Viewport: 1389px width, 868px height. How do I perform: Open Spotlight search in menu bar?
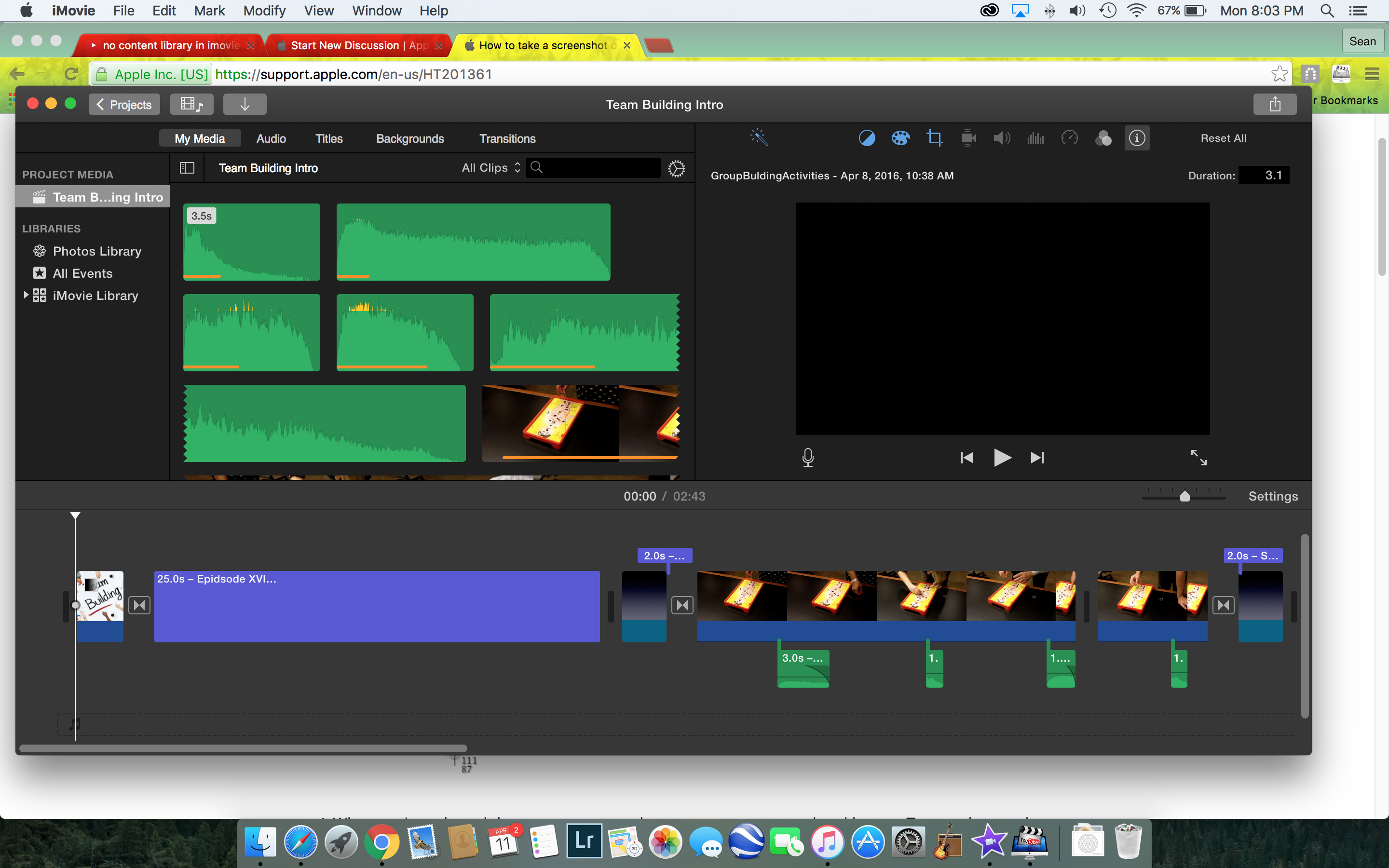[1327, 11]
